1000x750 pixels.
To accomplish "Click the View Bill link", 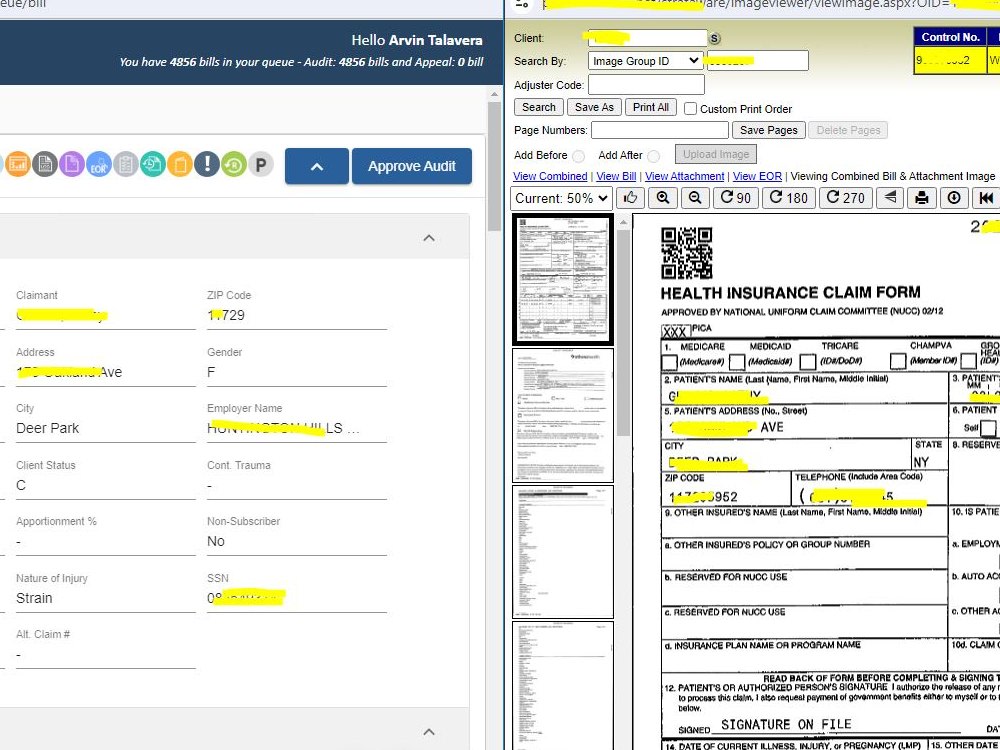I will click(616, 176).
